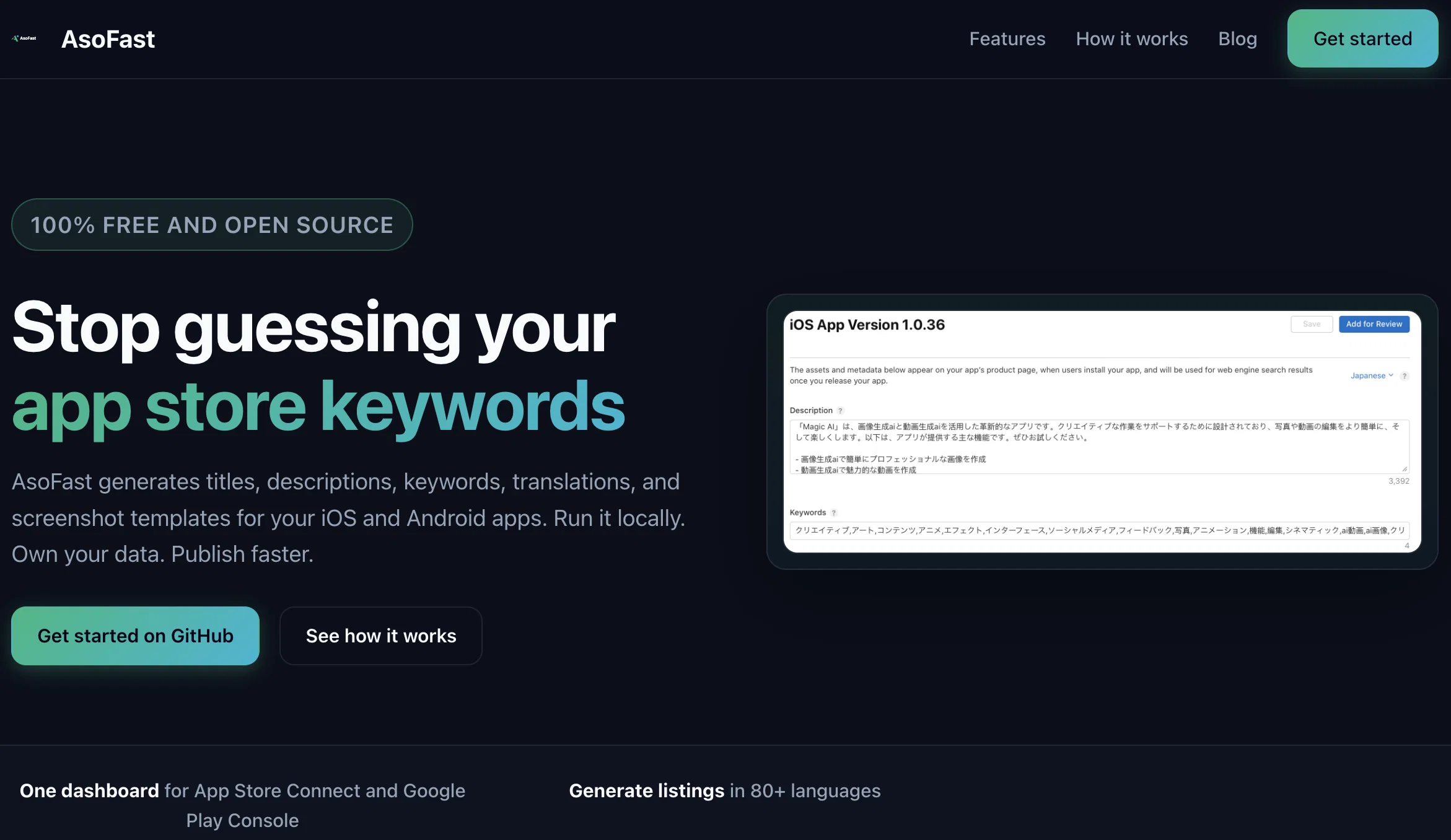Click the 'iOS App Version 1.0.36' heading
This screenshot has height=840, width=1451.
tap(867, 325)
